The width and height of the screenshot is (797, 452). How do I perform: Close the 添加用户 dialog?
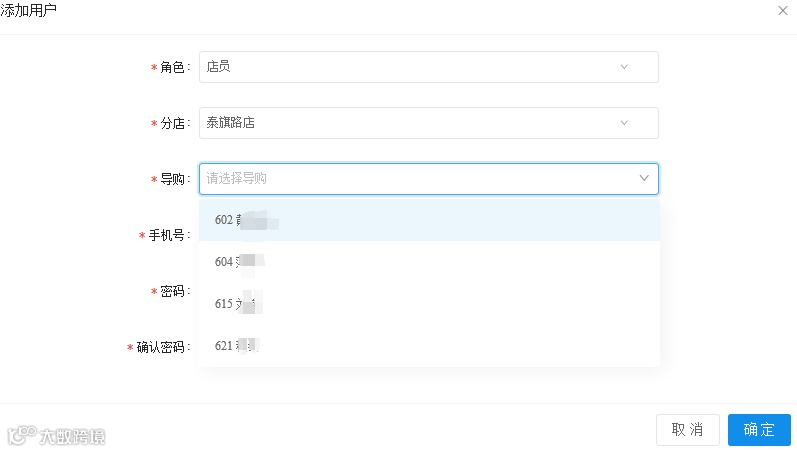(x=782, y=11)
